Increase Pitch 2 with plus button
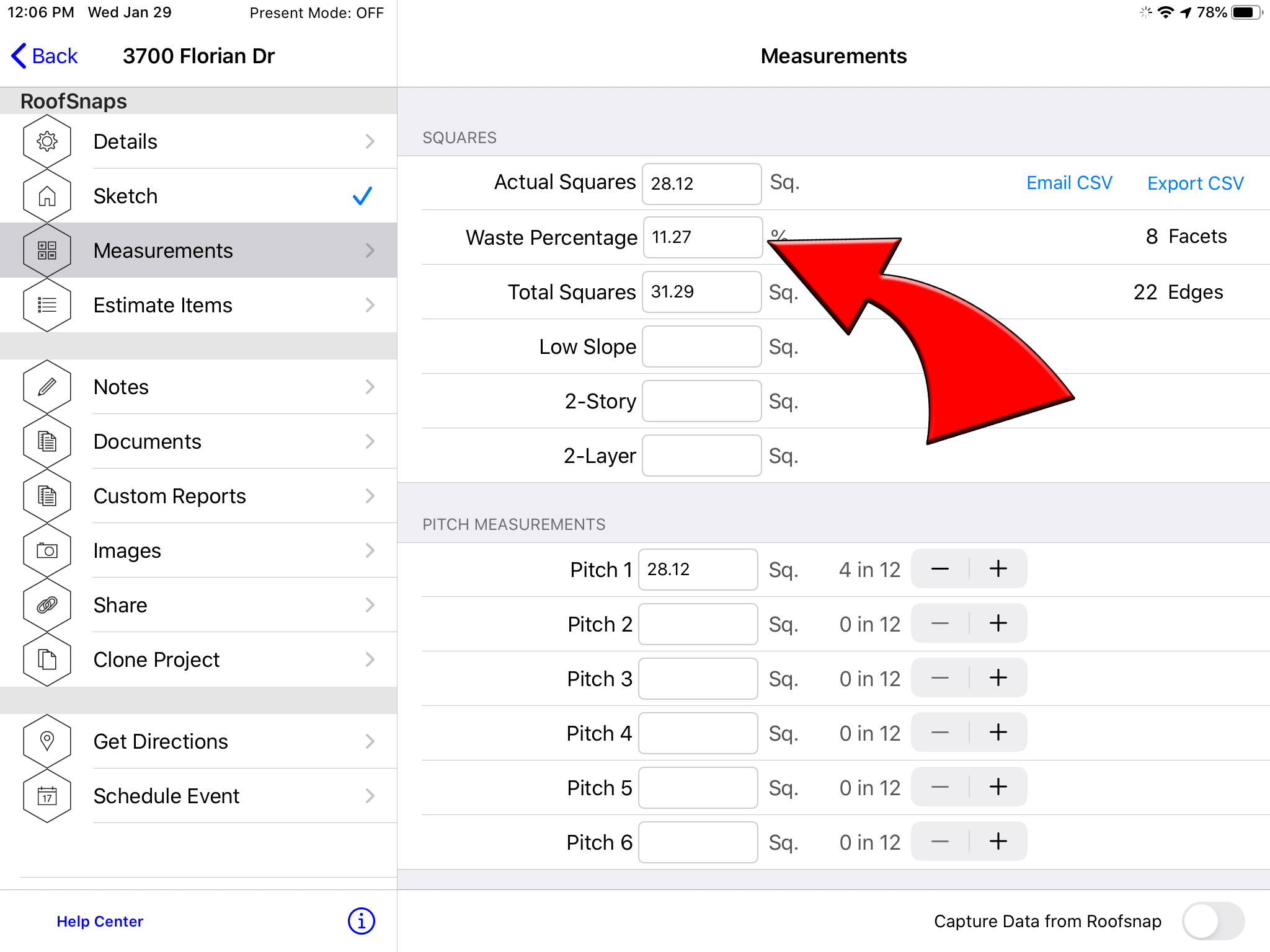 click(x=998, y=623)
